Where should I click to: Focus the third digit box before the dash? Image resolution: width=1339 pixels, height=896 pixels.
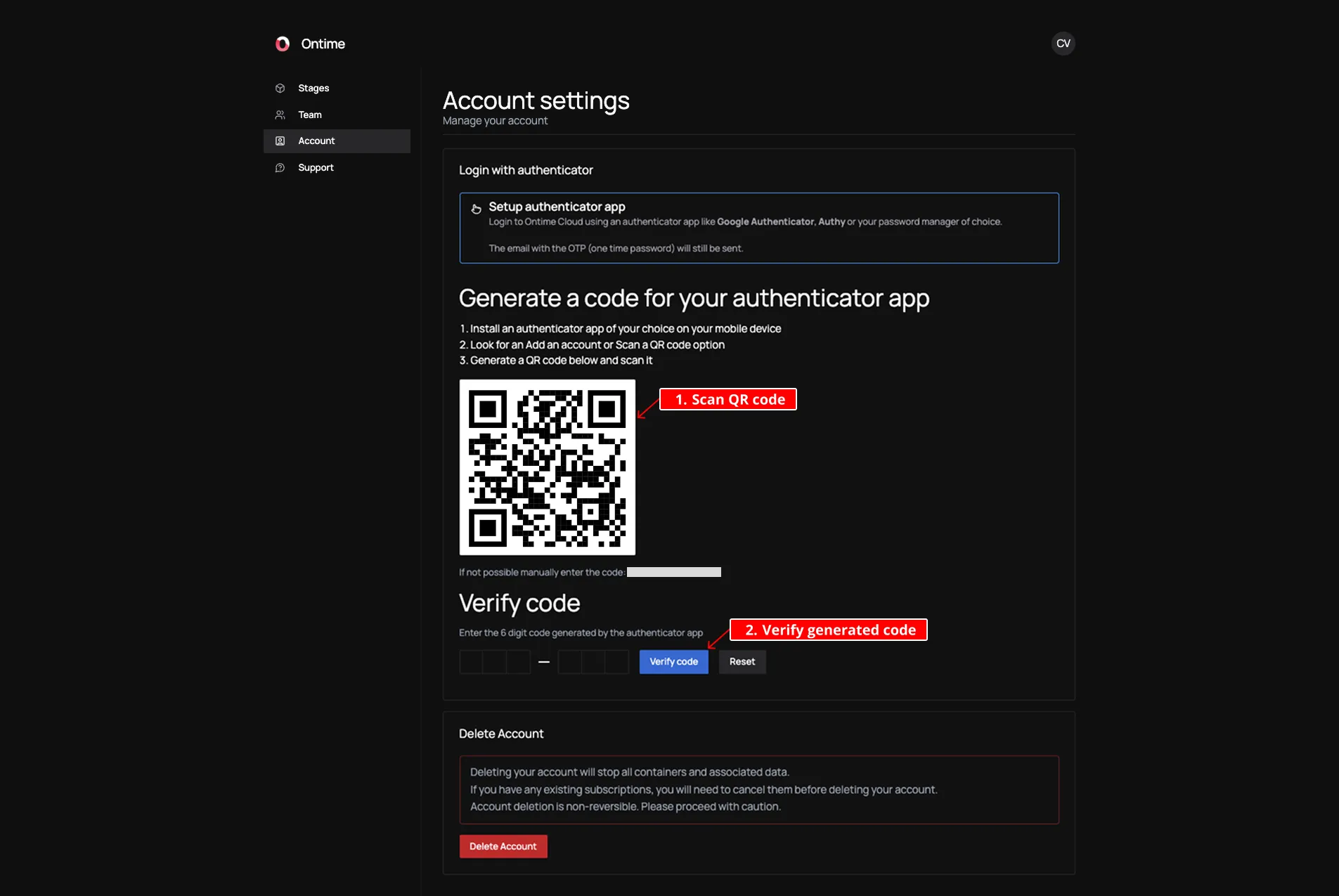point(519,662)
